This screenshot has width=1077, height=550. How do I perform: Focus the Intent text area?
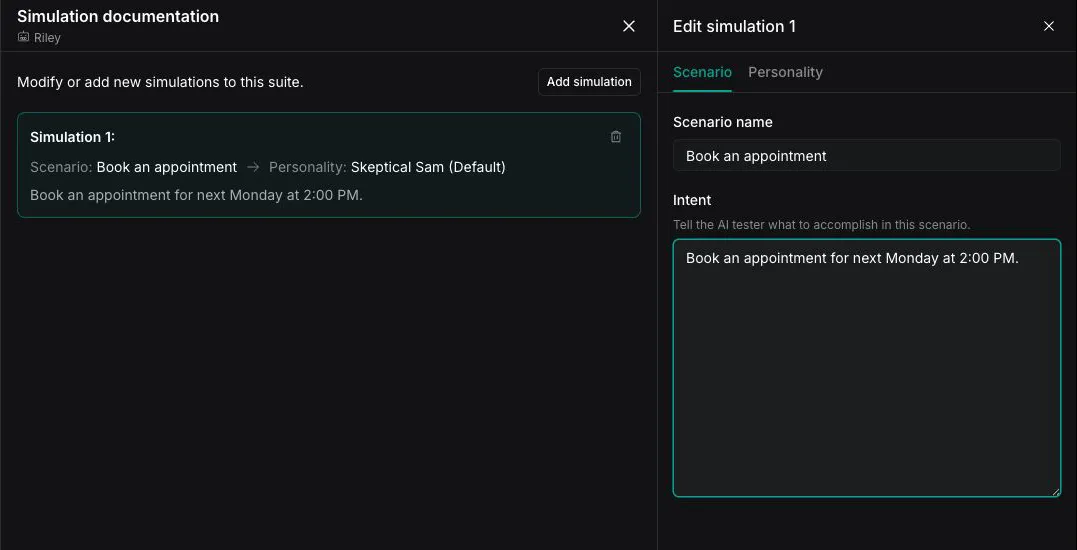coord(866,367)
